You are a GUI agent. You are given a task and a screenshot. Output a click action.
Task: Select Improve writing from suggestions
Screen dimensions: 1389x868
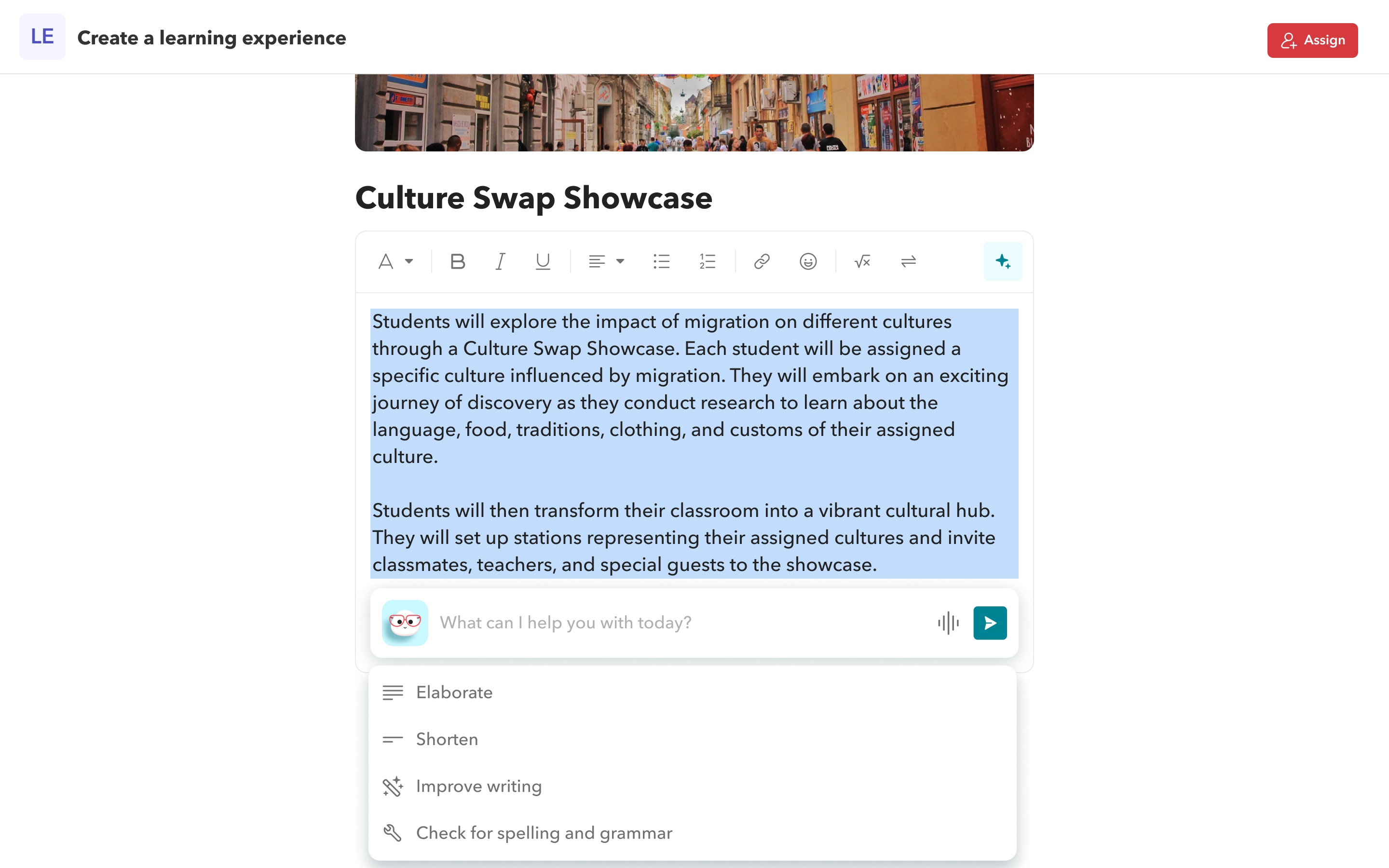[479, 786]
